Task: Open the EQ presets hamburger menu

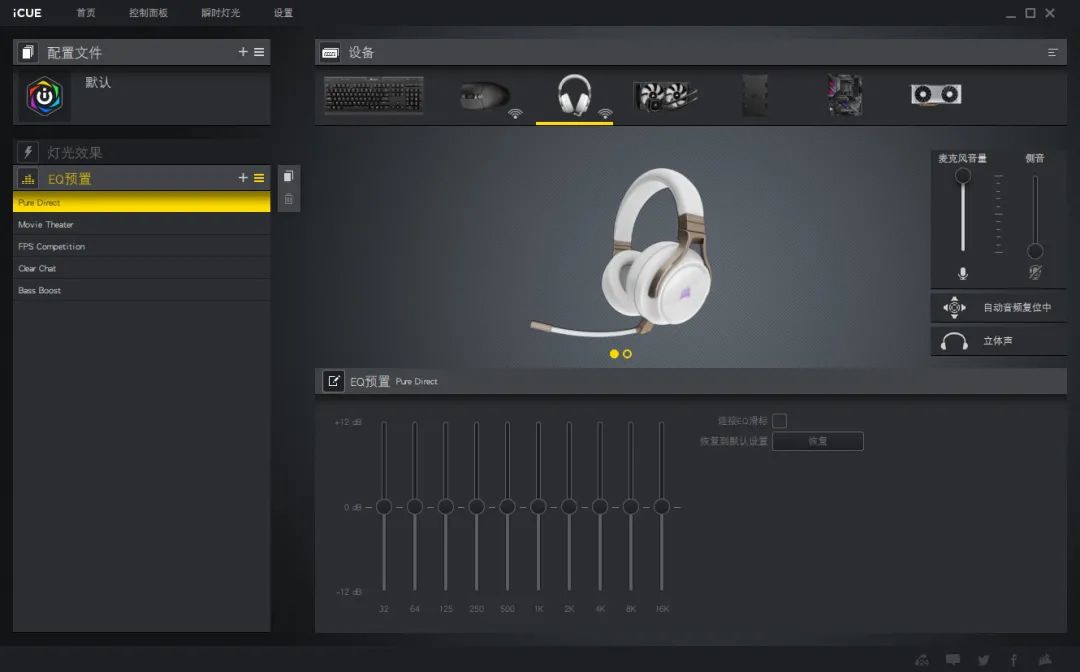Action: click(259, 178)
